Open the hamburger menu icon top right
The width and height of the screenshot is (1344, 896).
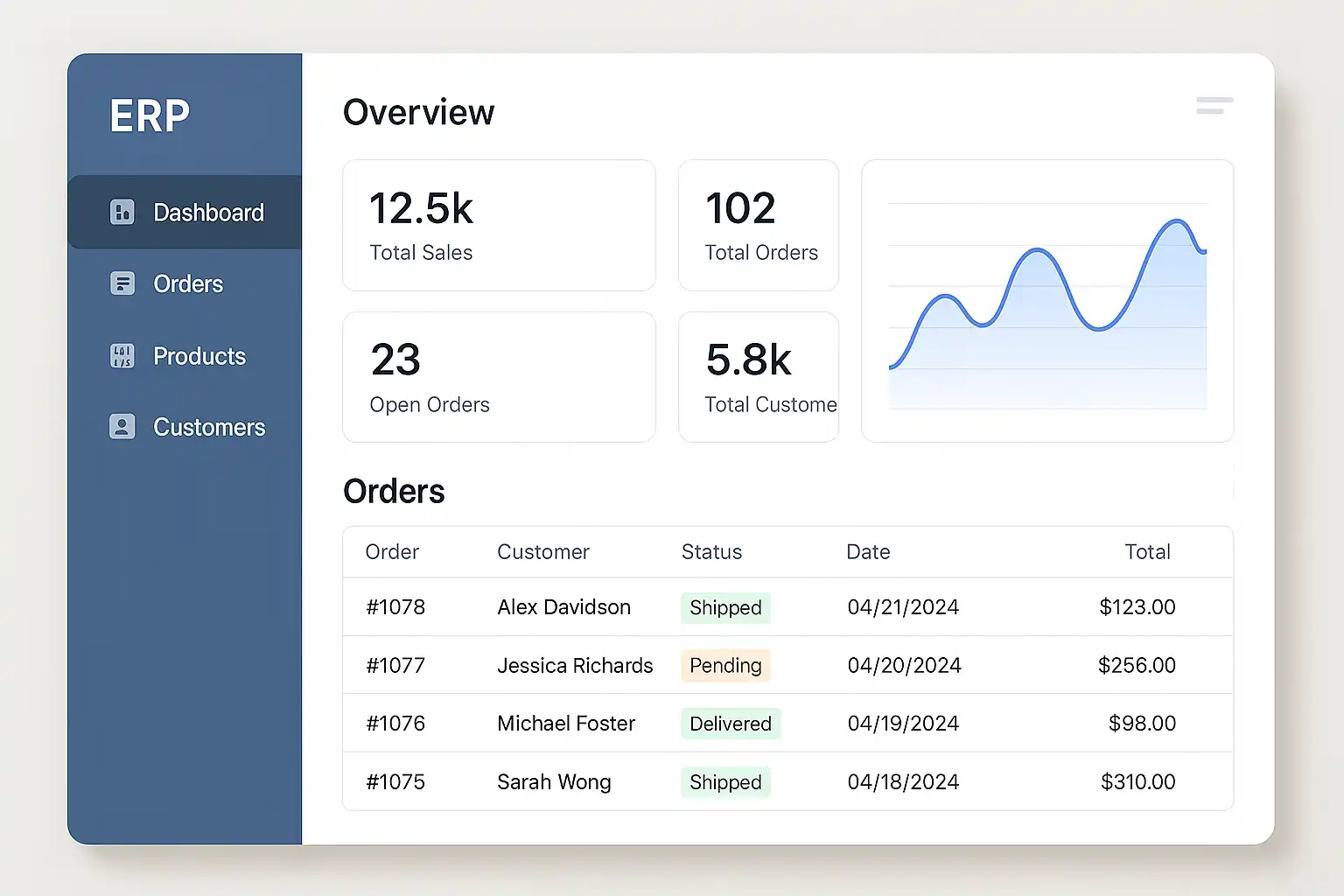pyautogui.click(x=1214, y=106)
